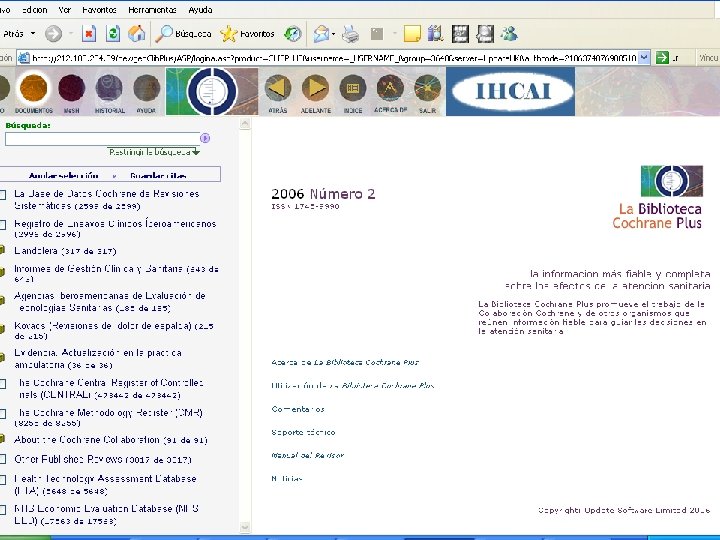
Task: Expand About the Cochrane Collaboration book icon
Action: pos(2,439)
